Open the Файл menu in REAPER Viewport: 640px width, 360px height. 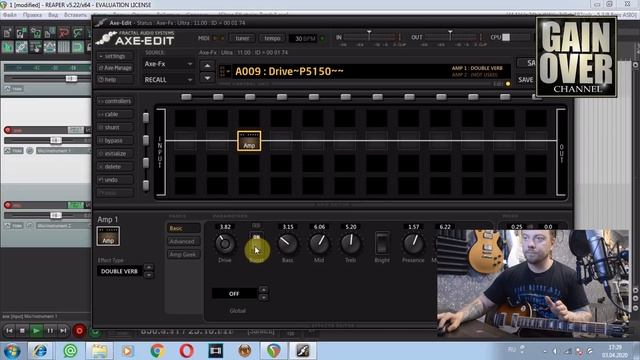pyautogui.click(x=9, y=15)
